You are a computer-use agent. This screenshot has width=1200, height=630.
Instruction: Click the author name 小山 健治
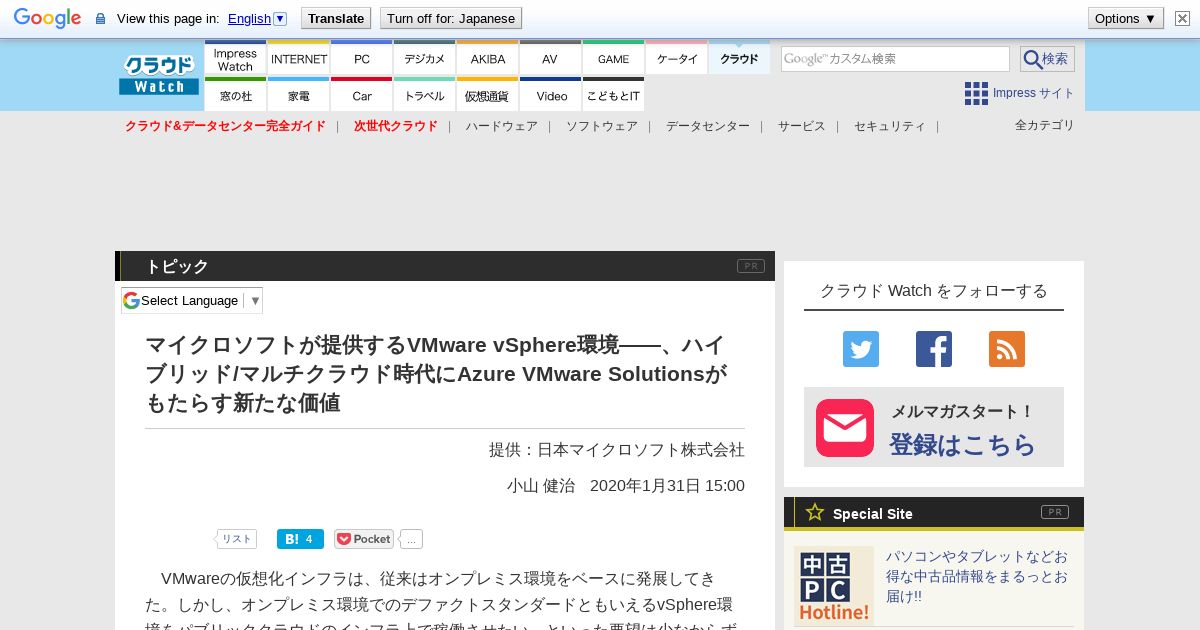pos(541,485)
